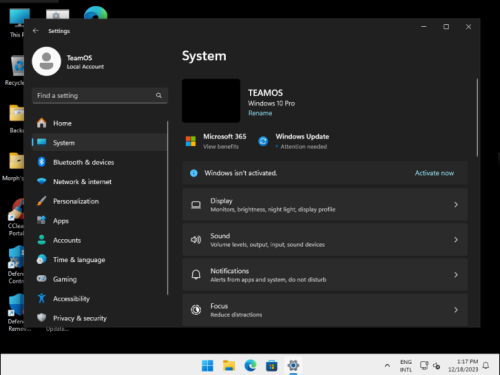Click the Gaming controller icon
Viewport: 500px width, 375px height.
point(42,279)
